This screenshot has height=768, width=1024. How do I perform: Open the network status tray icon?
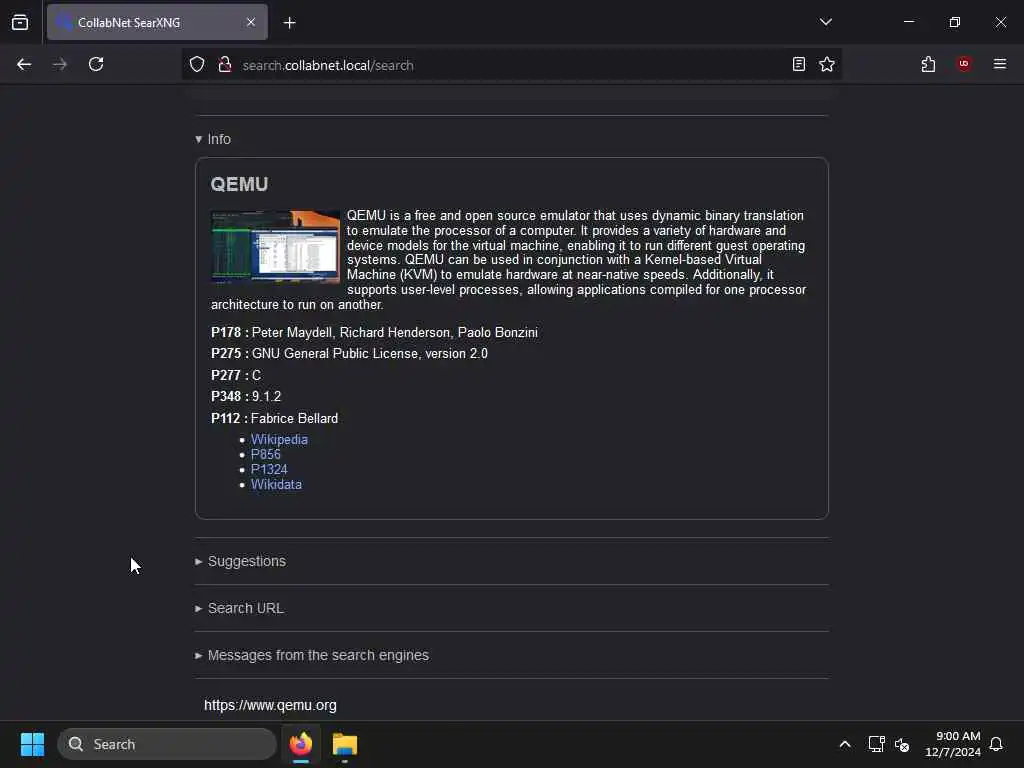(876, 744)
